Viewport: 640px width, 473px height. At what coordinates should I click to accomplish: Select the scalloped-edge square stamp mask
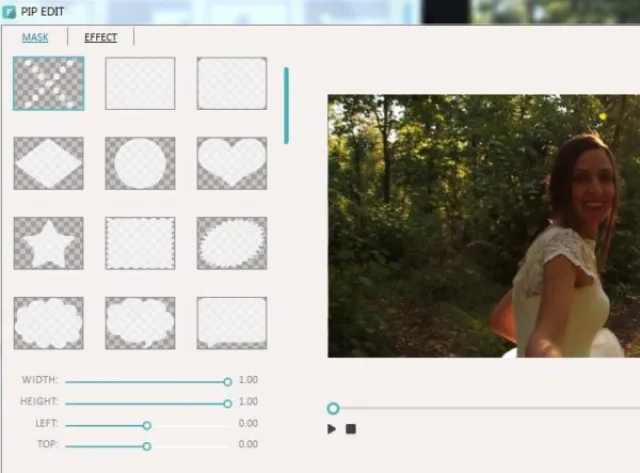pos(140,243)
